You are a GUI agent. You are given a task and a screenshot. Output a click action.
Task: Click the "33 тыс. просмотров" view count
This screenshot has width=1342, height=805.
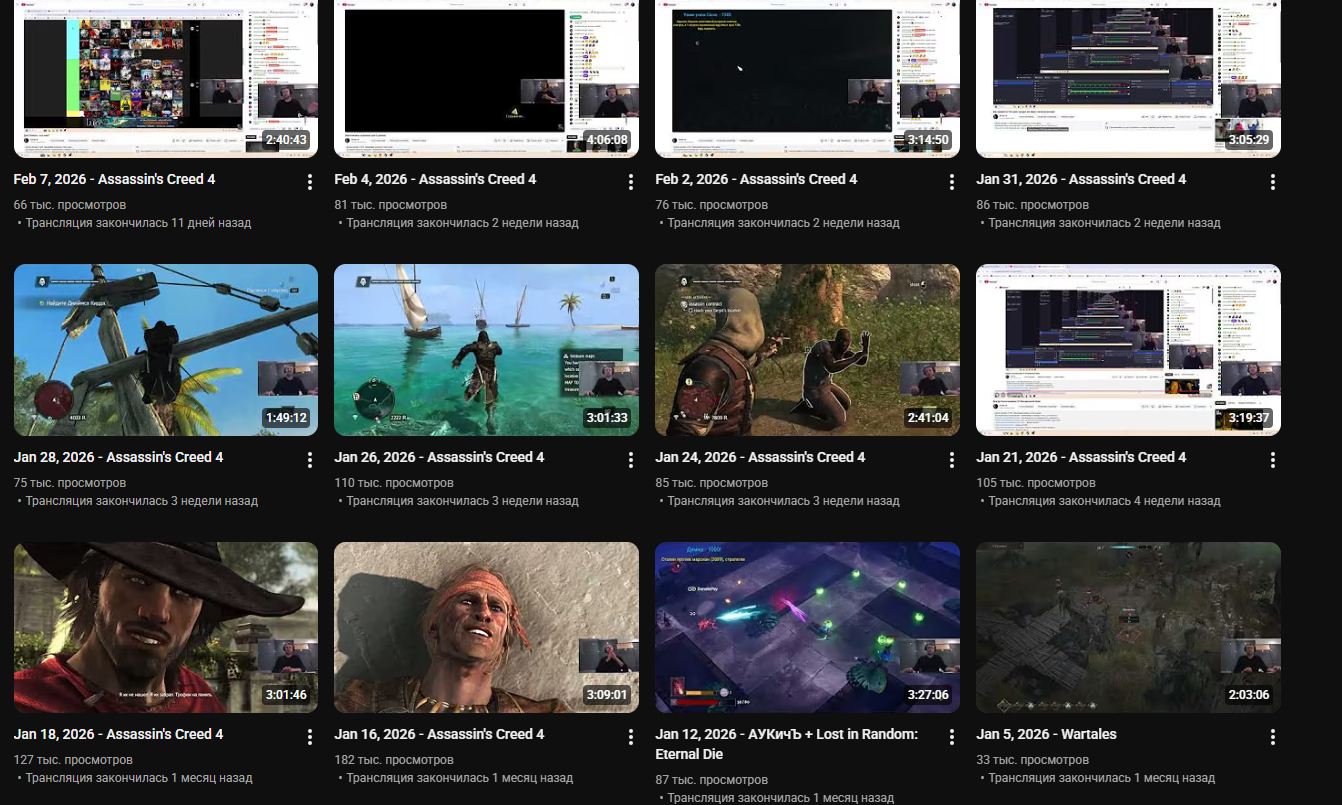point(1032,760)
